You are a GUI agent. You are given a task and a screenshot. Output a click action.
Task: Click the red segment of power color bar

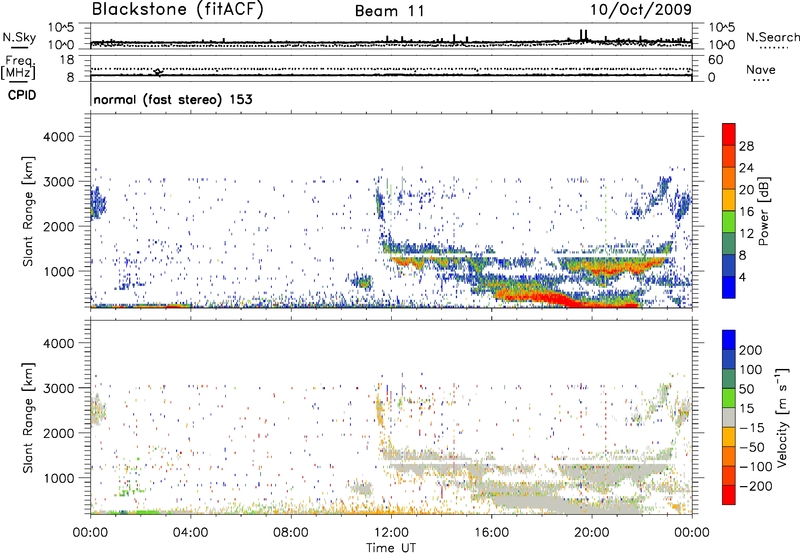click(729, 133)
